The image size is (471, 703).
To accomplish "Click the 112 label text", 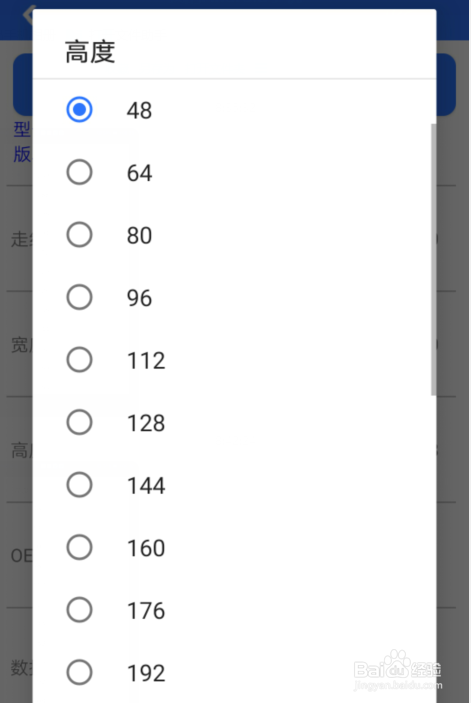I will click(147, 360).
